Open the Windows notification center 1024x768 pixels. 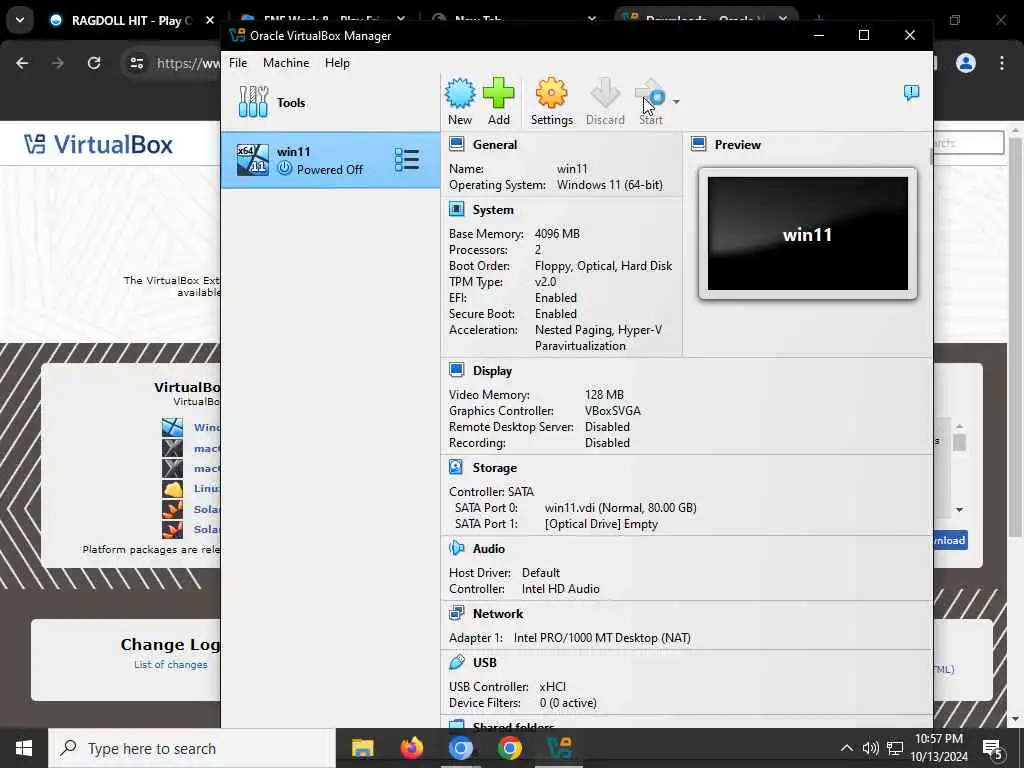click(x=993, y=748)
